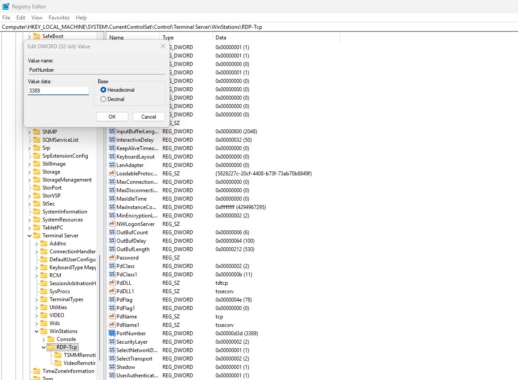Click the InputBufferLength value icon

[x=112, y=131]
